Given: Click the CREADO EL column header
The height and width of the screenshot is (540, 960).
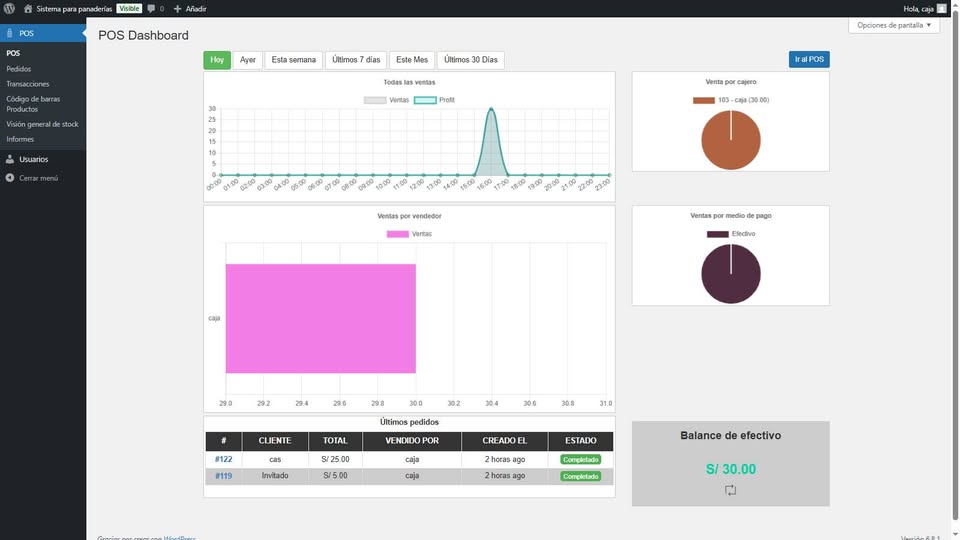Looking at the screenshot, I should click(504, 441).
